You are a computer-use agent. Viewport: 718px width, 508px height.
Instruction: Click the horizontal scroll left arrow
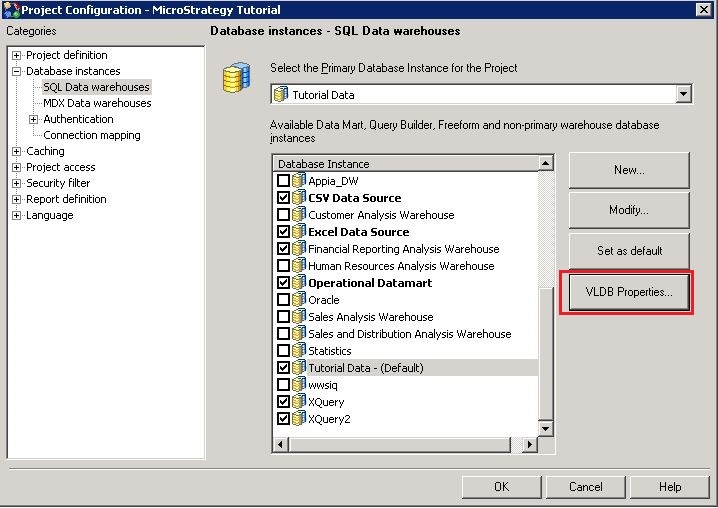tap(280, 444)
